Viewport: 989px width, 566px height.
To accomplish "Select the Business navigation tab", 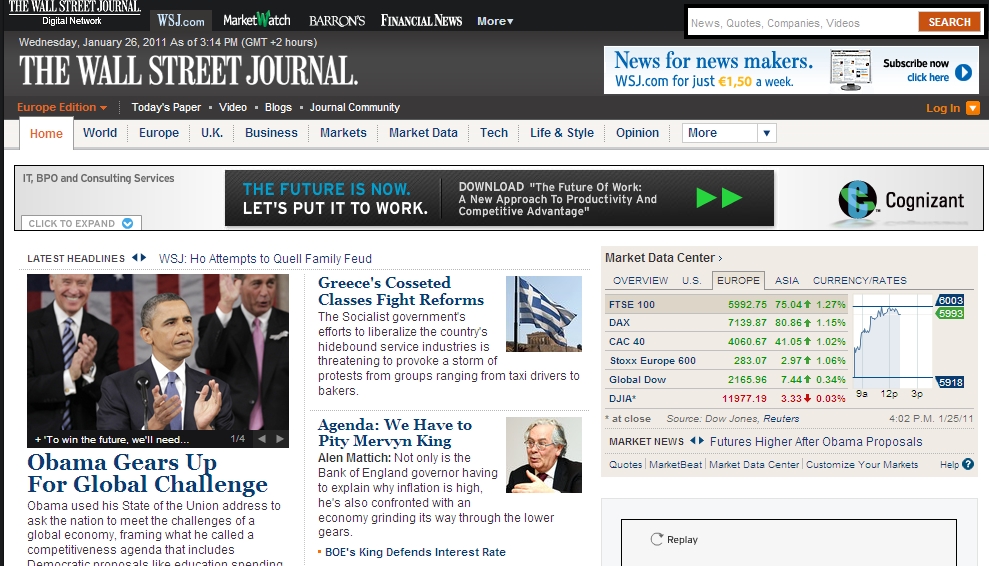I will (x=271, y=133).
